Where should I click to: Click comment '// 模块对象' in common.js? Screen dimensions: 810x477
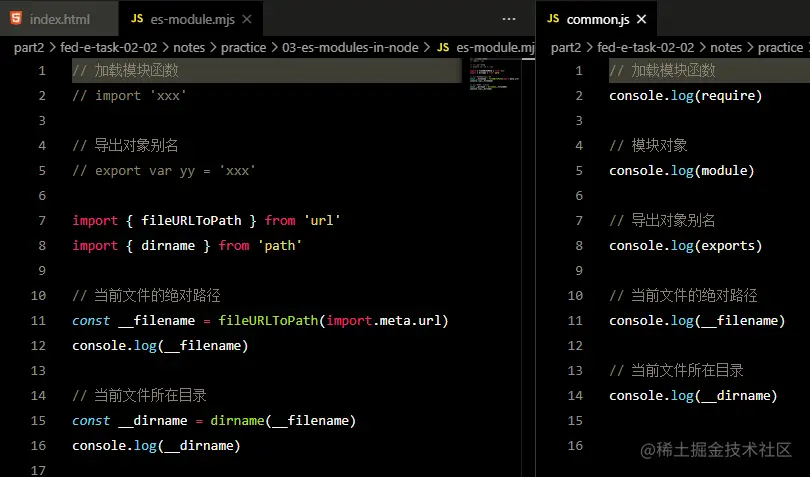tap(648, 146)
